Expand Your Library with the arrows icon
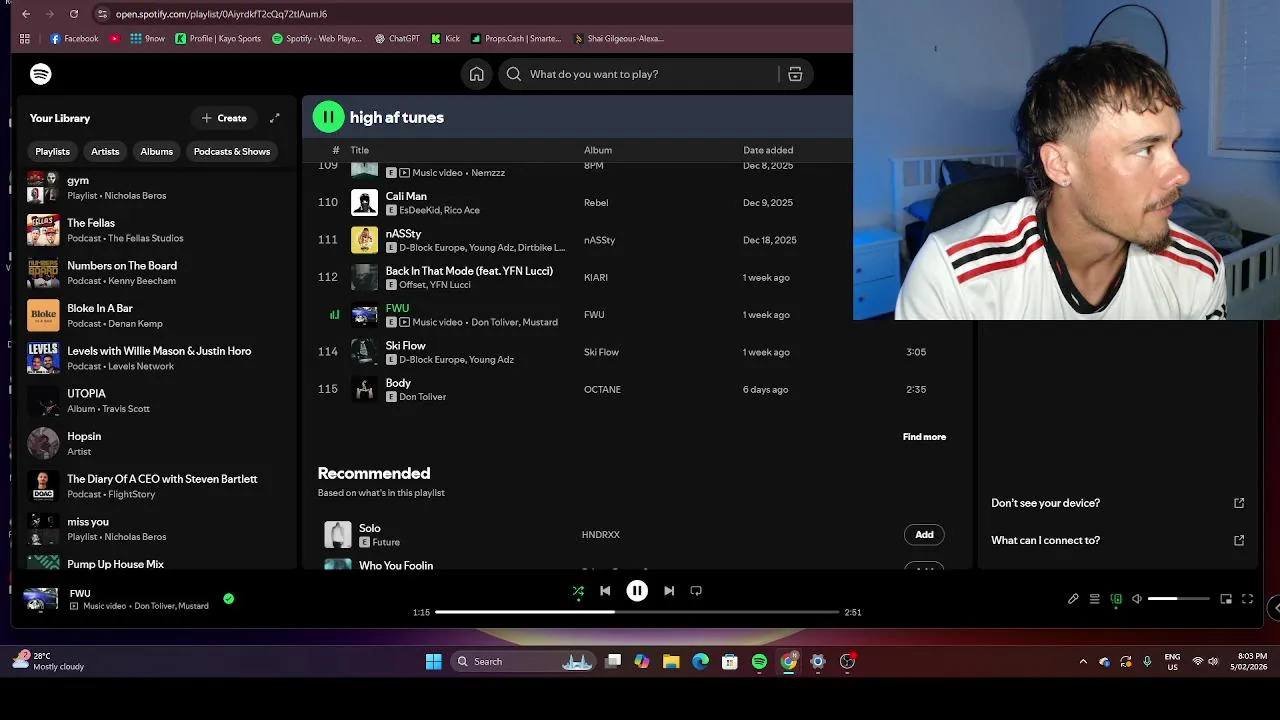 pos(275,118)
